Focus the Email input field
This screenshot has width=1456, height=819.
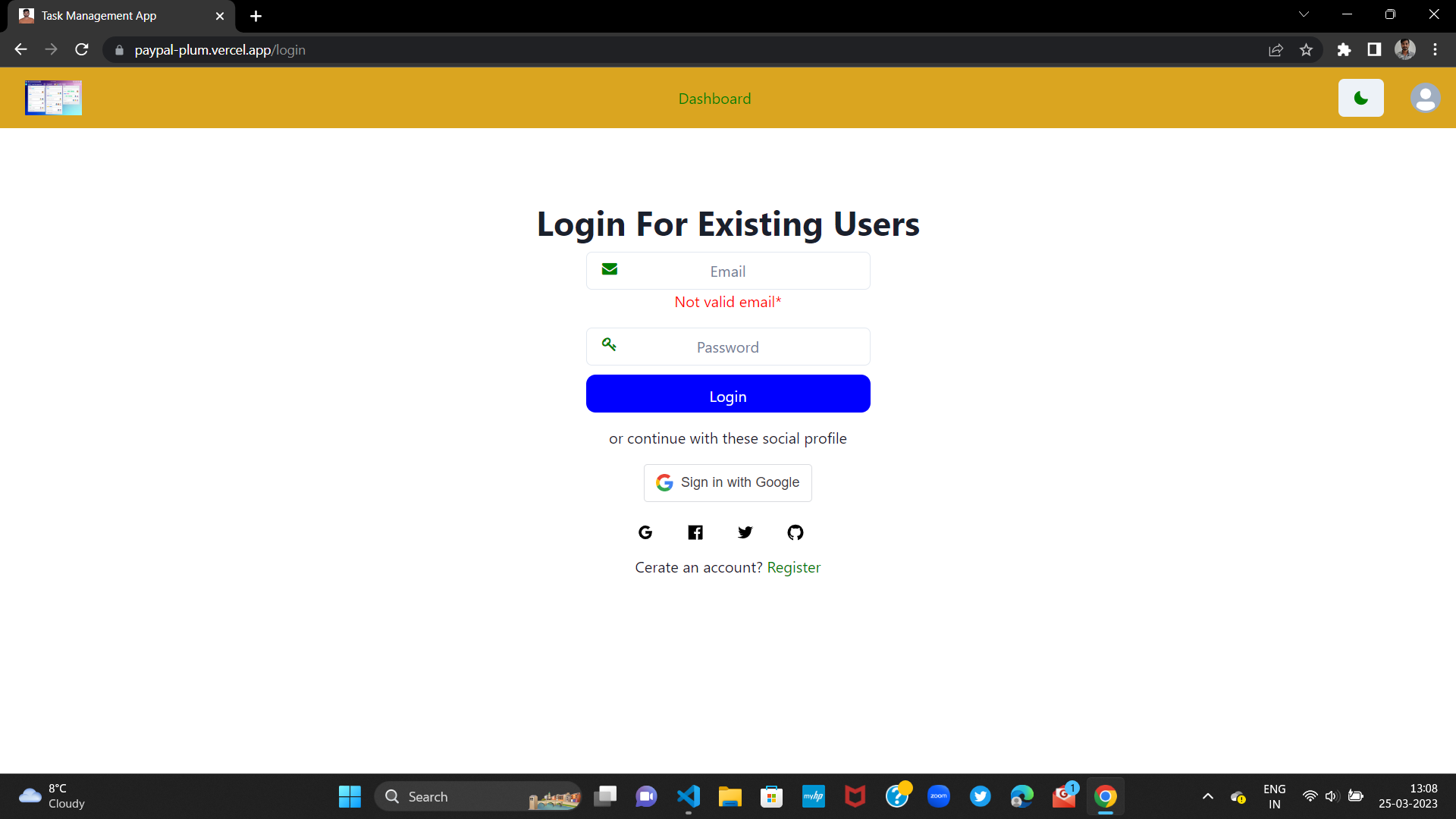[727, 271]
